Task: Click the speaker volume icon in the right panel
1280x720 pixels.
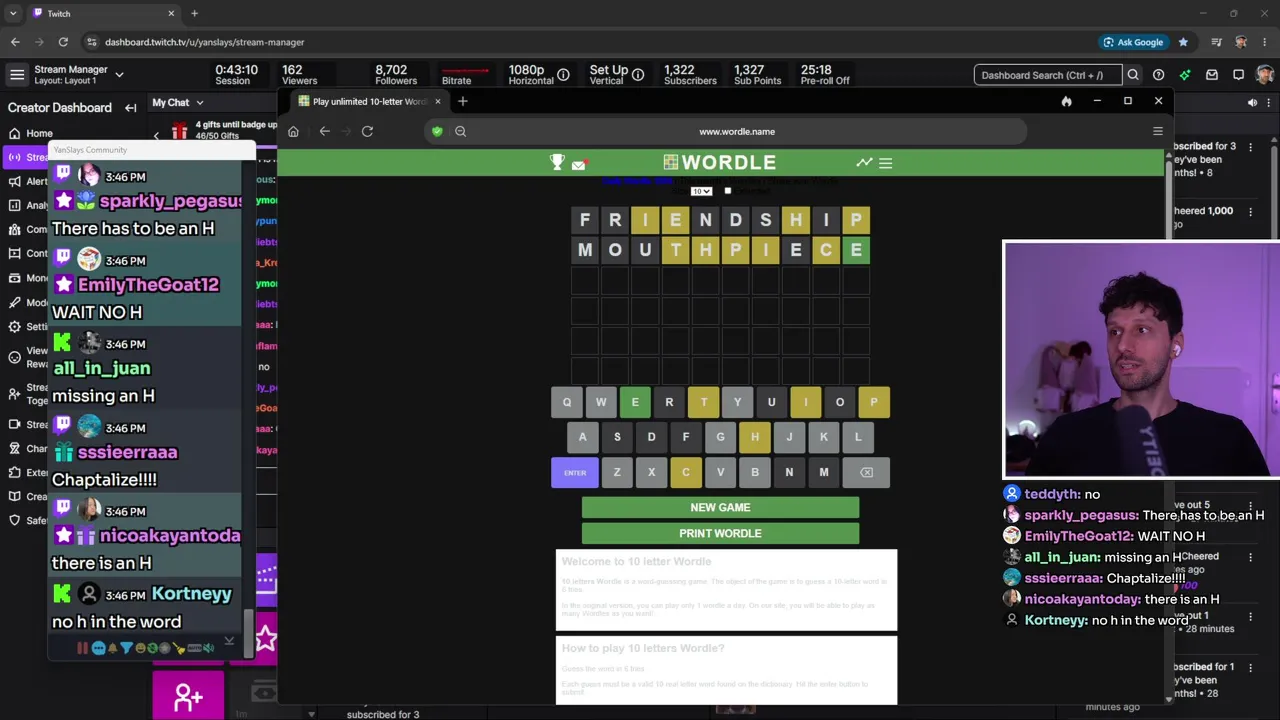Action: [1252, 102]
